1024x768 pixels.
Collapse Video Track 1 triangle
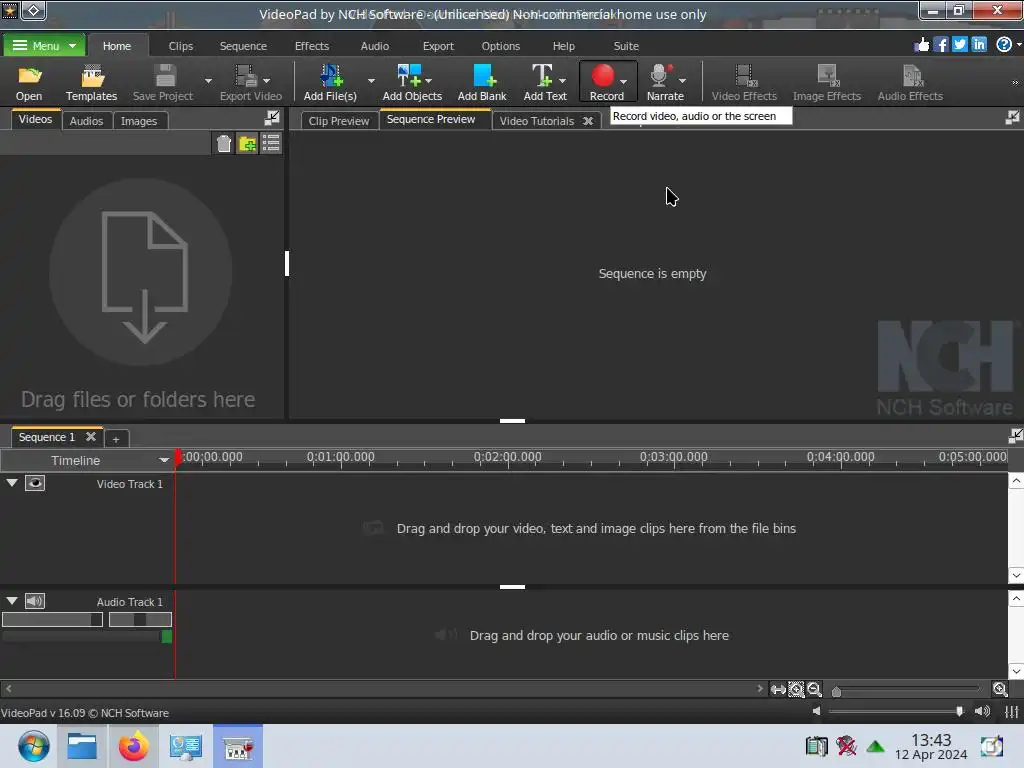[12, 483]
